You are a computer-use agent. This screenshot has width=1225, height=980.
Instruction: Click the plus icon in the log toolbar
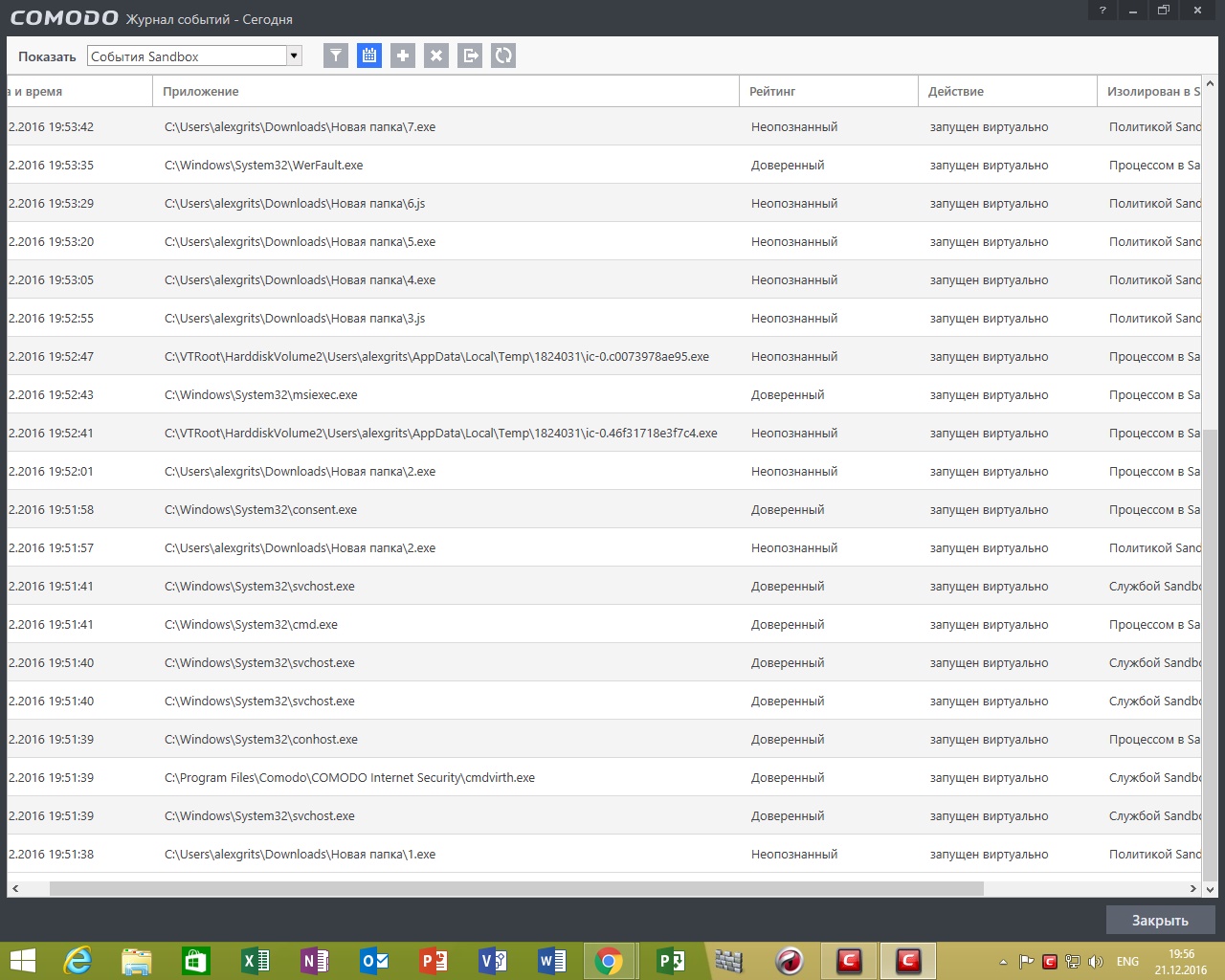click(x=403, y=56)
